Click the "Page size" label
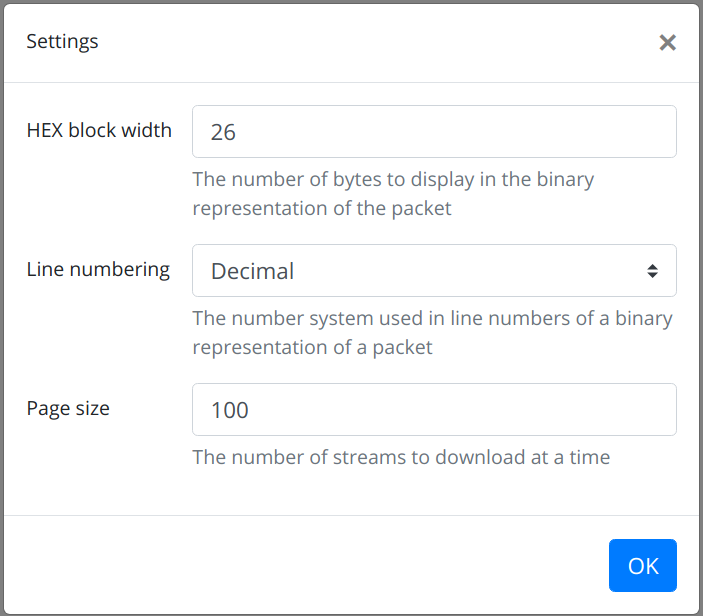 click(x=68, y=408)
